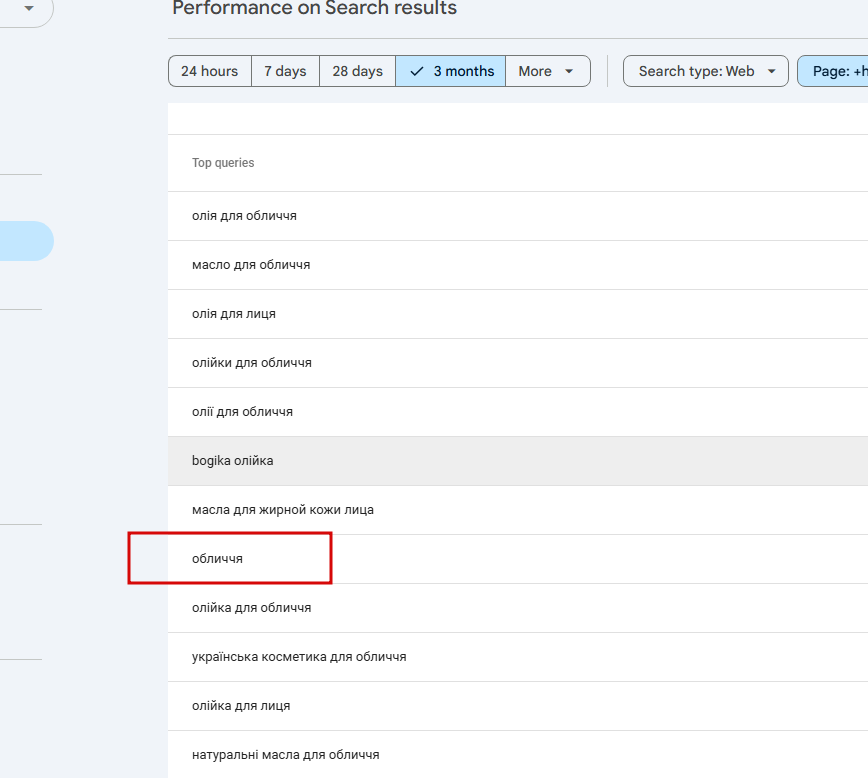Select the 'масло для обличчя' query row
Screen dimensions: 868x778
(x=251, y=265)
